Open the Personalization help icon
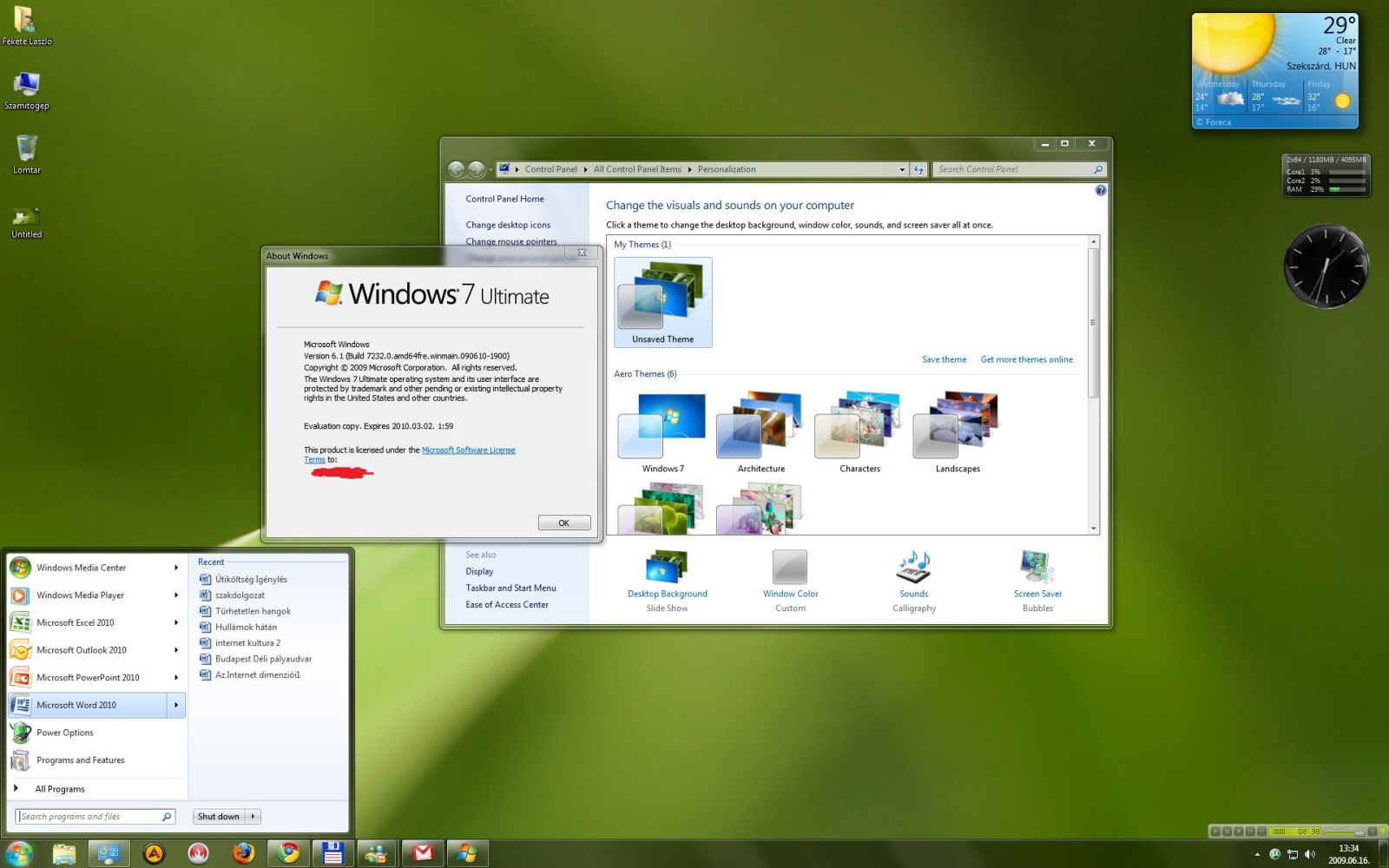This screenshot has height=868, width=1389. [1101, 190]
